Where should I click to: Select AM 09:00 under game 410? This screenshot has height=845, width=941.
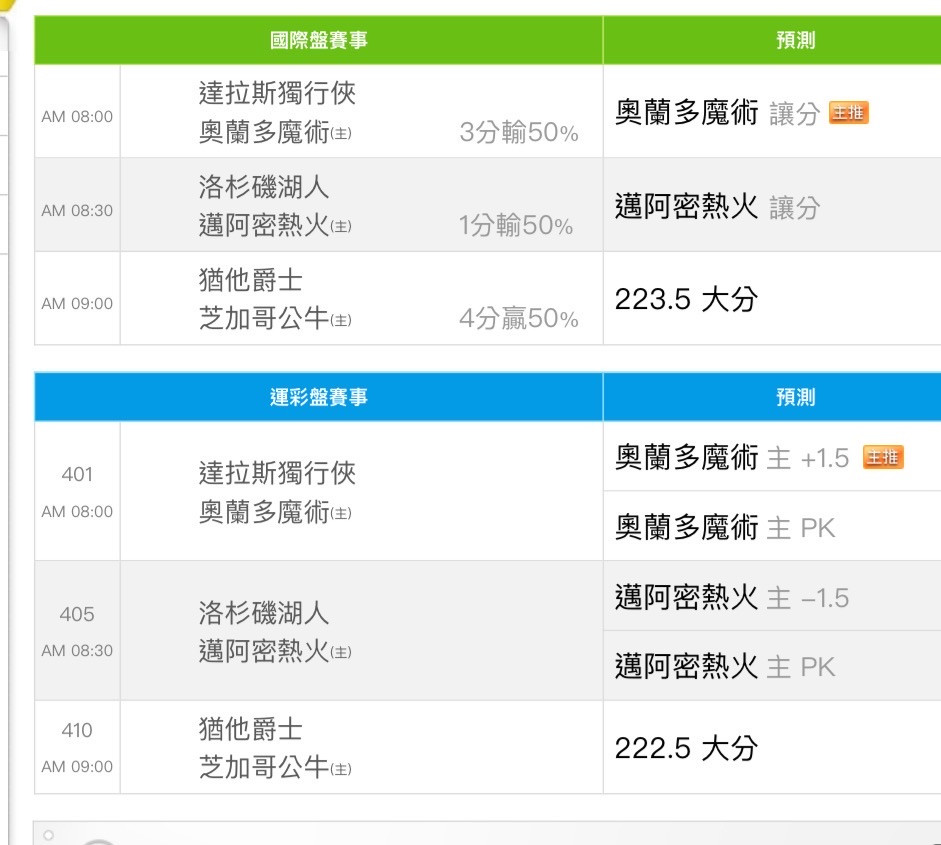pyautogui.click(x=77, y=766)
